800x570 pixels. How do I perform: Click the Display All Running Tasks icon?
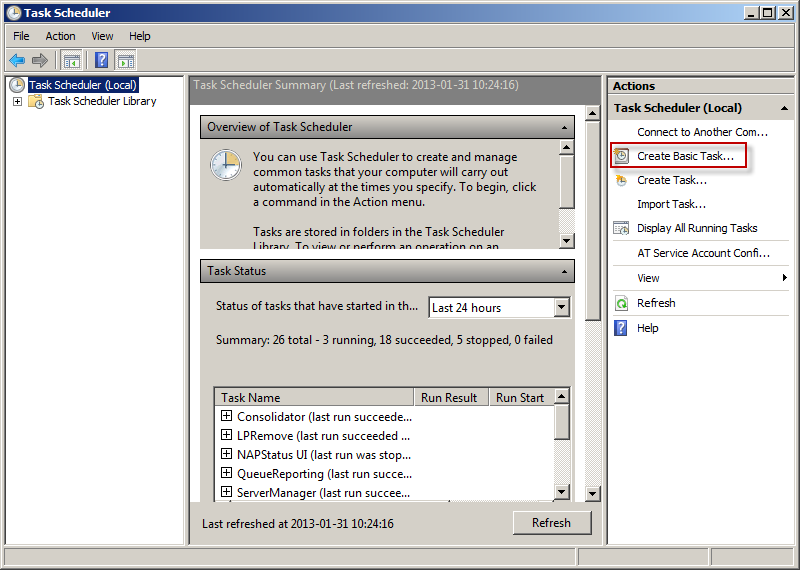pyautogui.click(x=621, y=228)
